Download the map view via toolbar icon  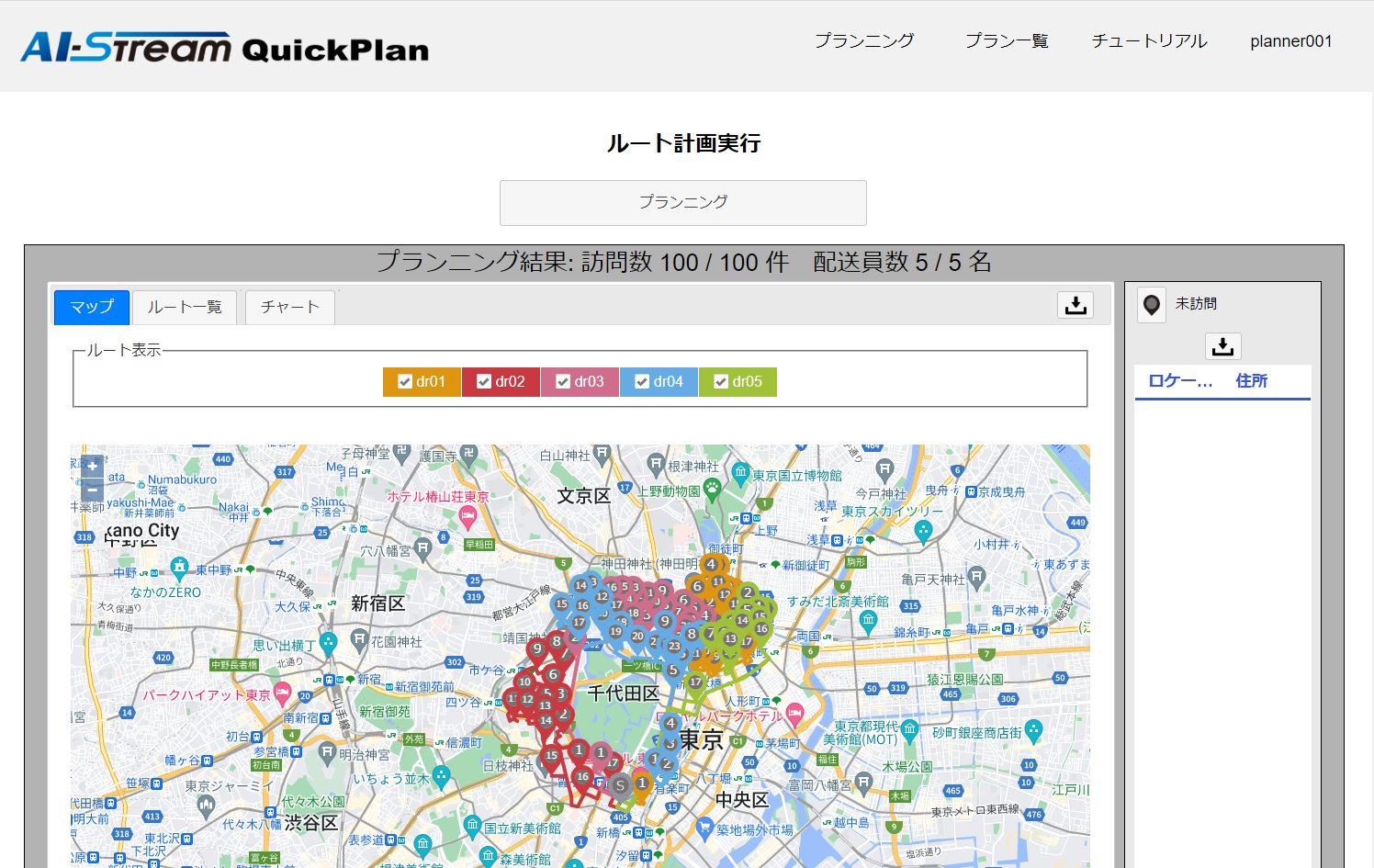(1075, 305)
